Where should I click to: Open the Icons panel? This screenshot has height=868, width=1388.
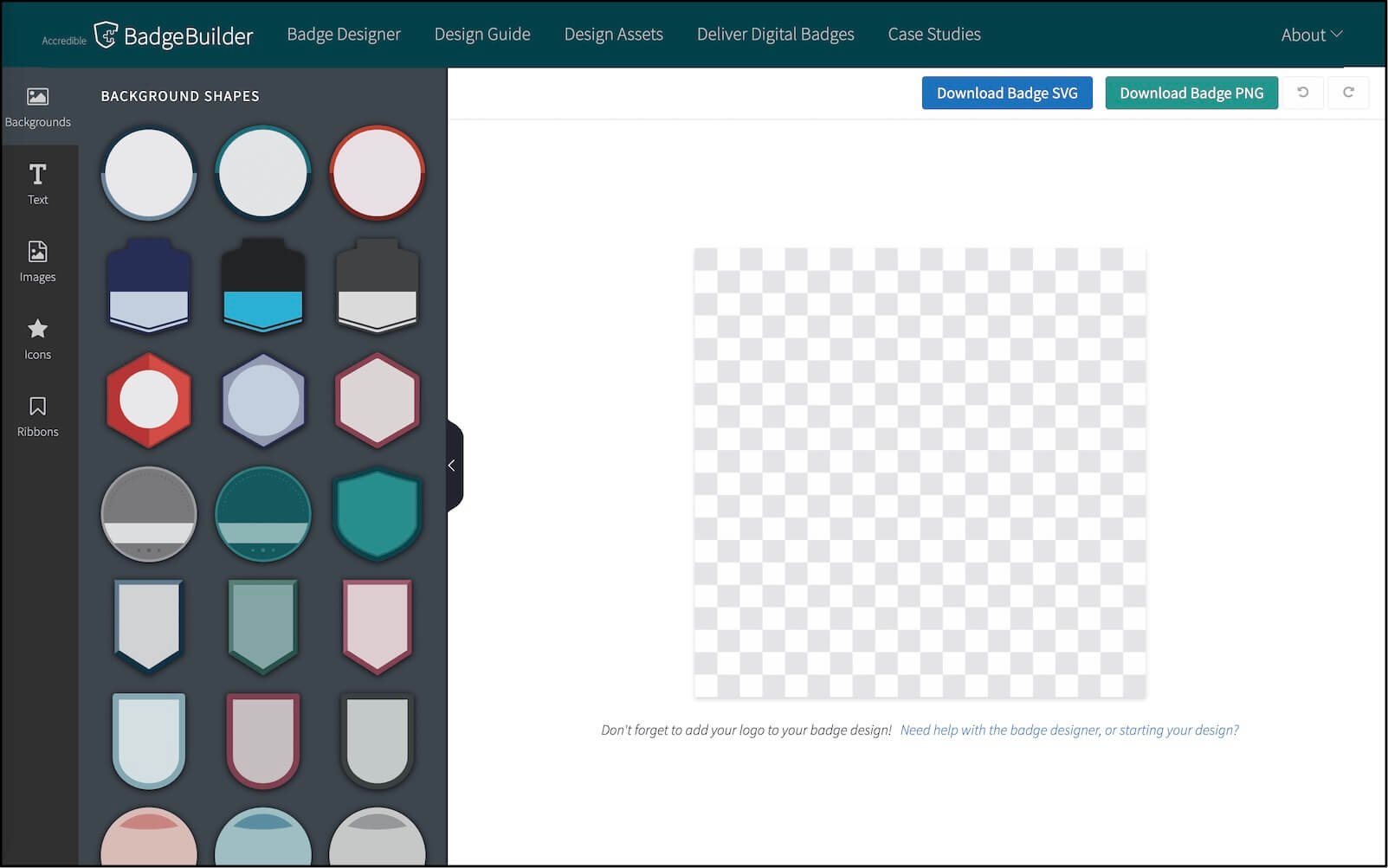tap(38, 339)
